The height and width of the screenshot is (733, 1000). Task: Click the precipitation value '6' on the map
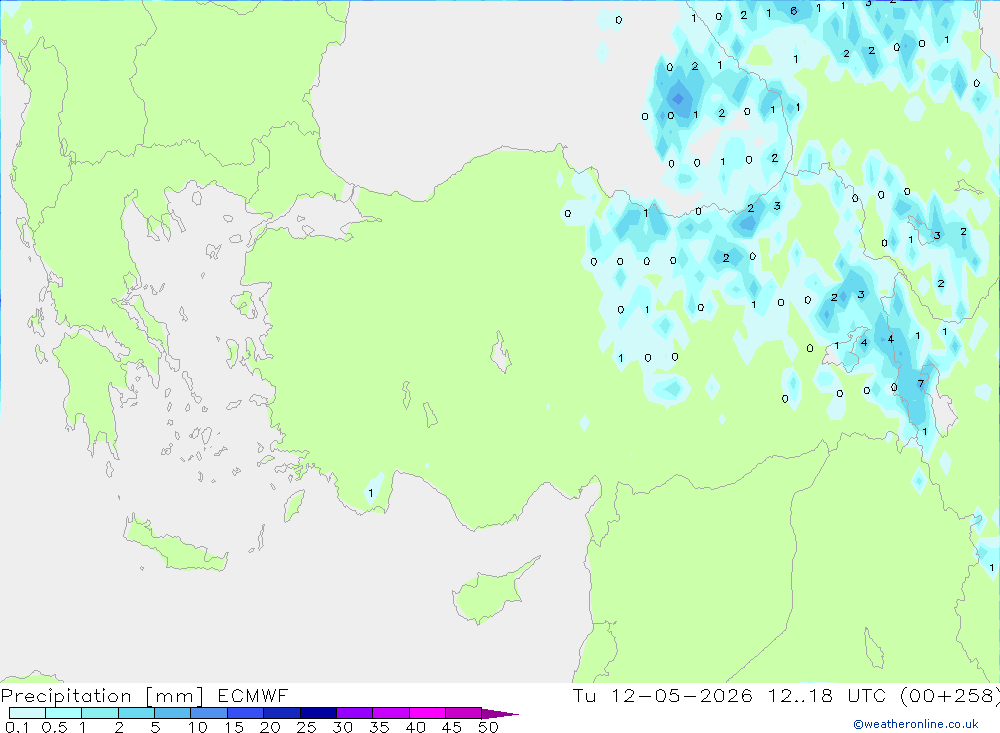click(793, 11)
